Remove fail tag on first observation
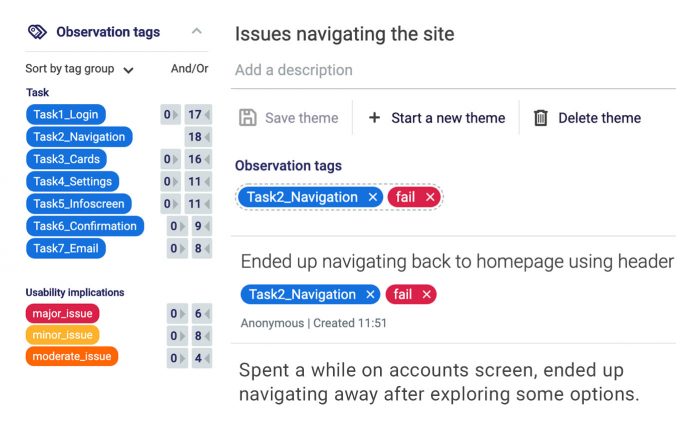Screen dimensions: 700x438 pos(427,295)
